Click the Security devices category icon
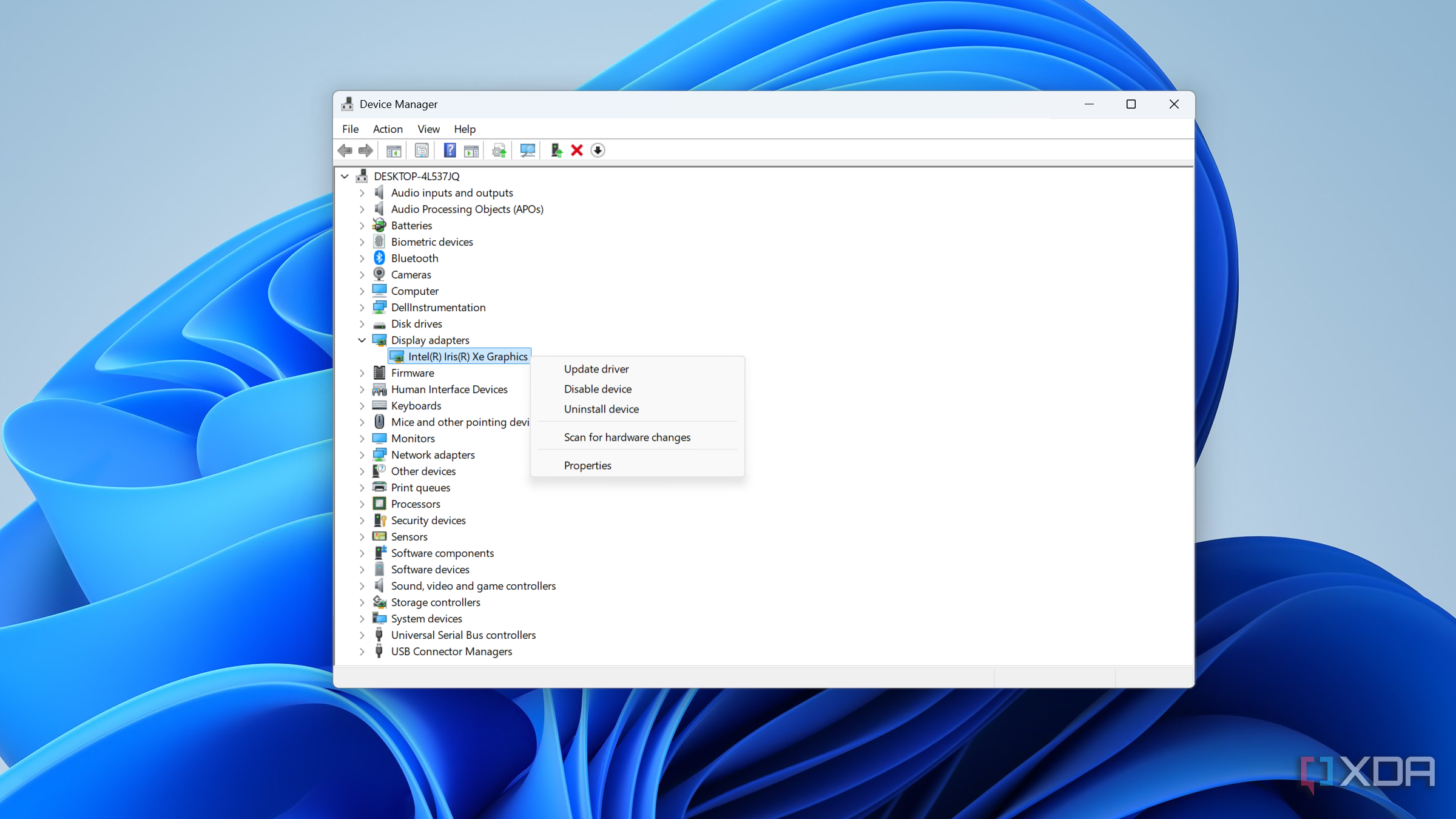This screenshot has width=1456, height=819. click(x=379, y=520)
